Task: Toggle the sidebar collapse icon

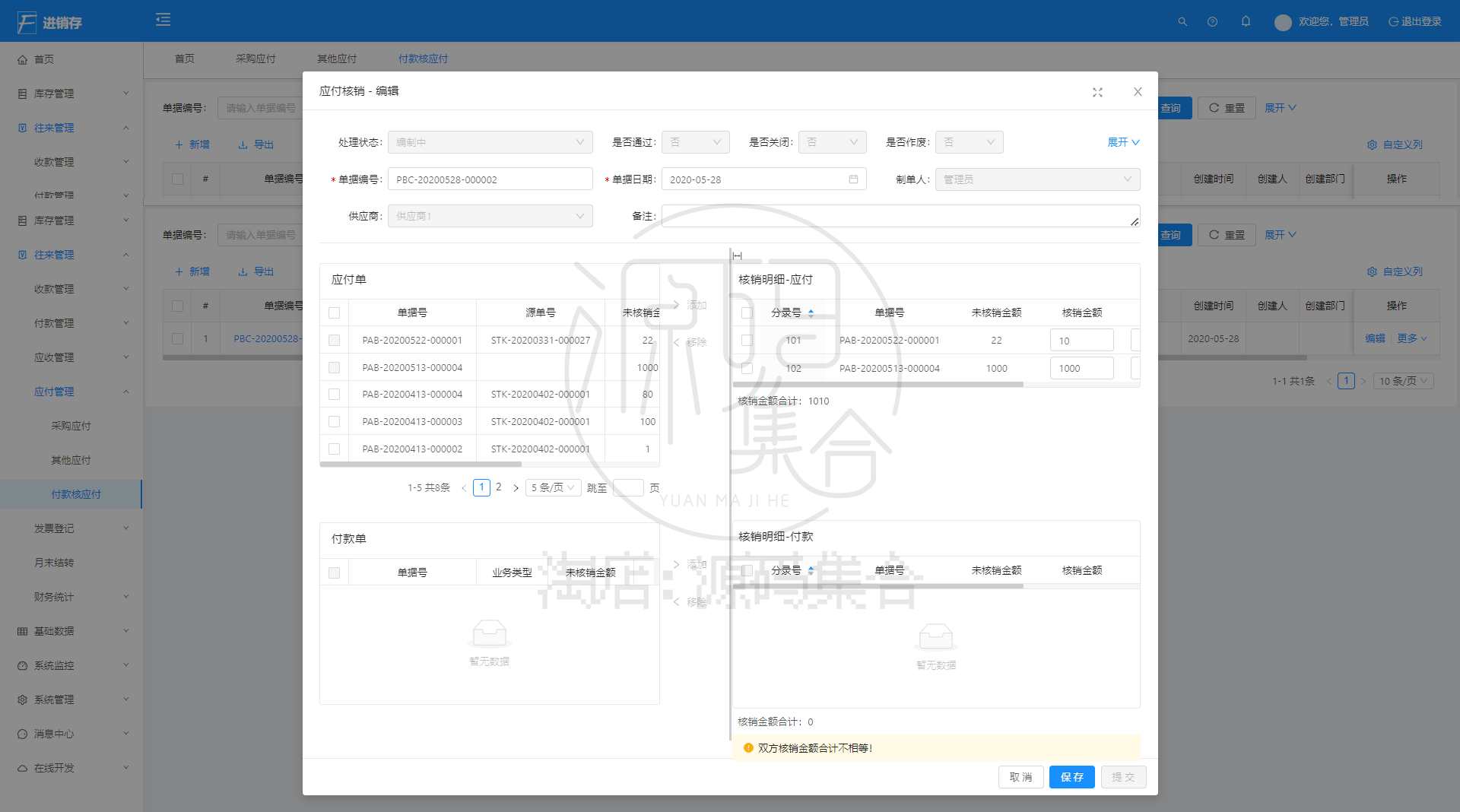Action: click(163, 20)
